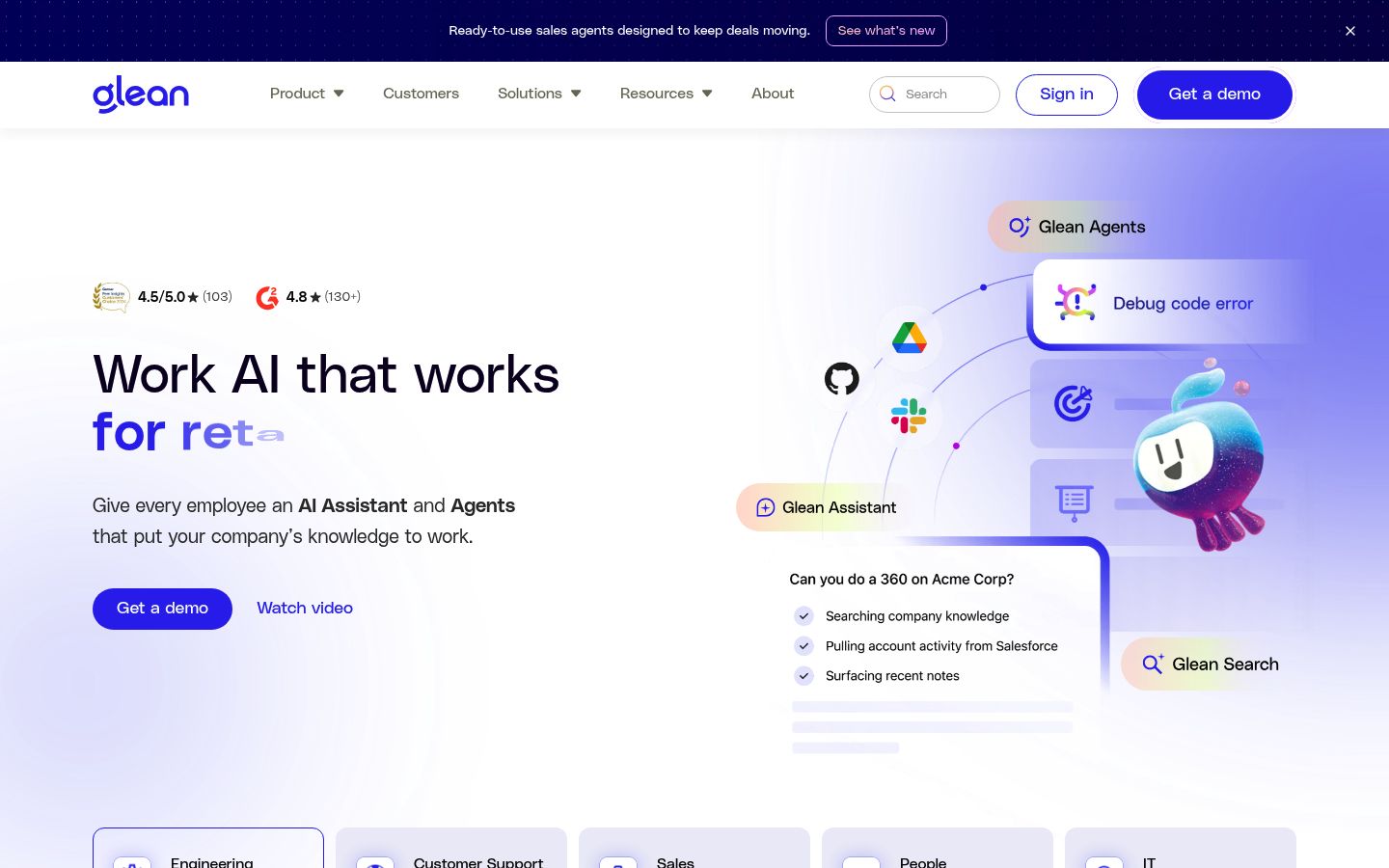Open the Customers page
The width and height of the screenshot is (1389, 868).
(x=421, y=94)
